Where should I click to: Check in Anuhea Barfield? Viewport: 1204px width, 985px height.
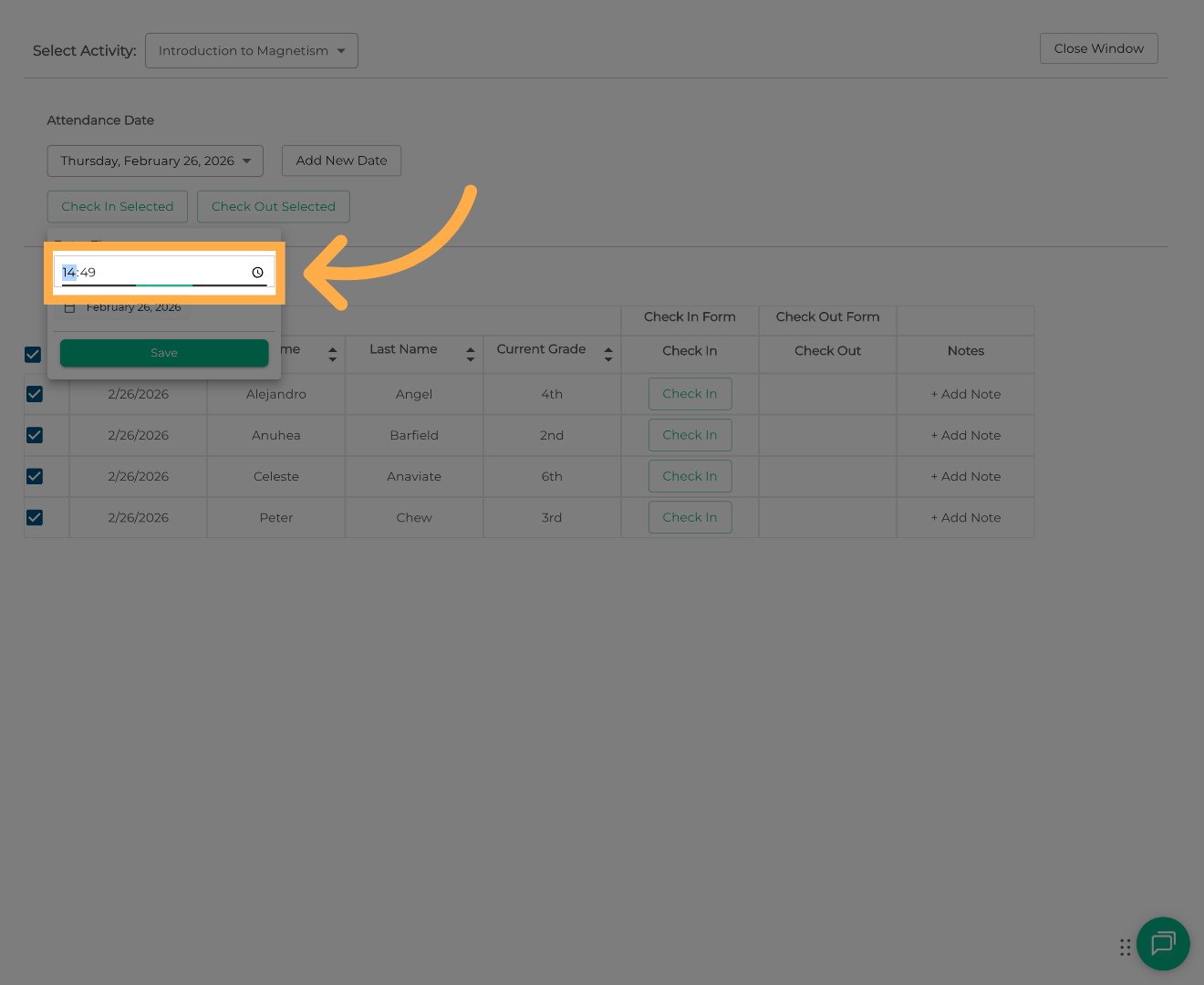pos(690,435)
